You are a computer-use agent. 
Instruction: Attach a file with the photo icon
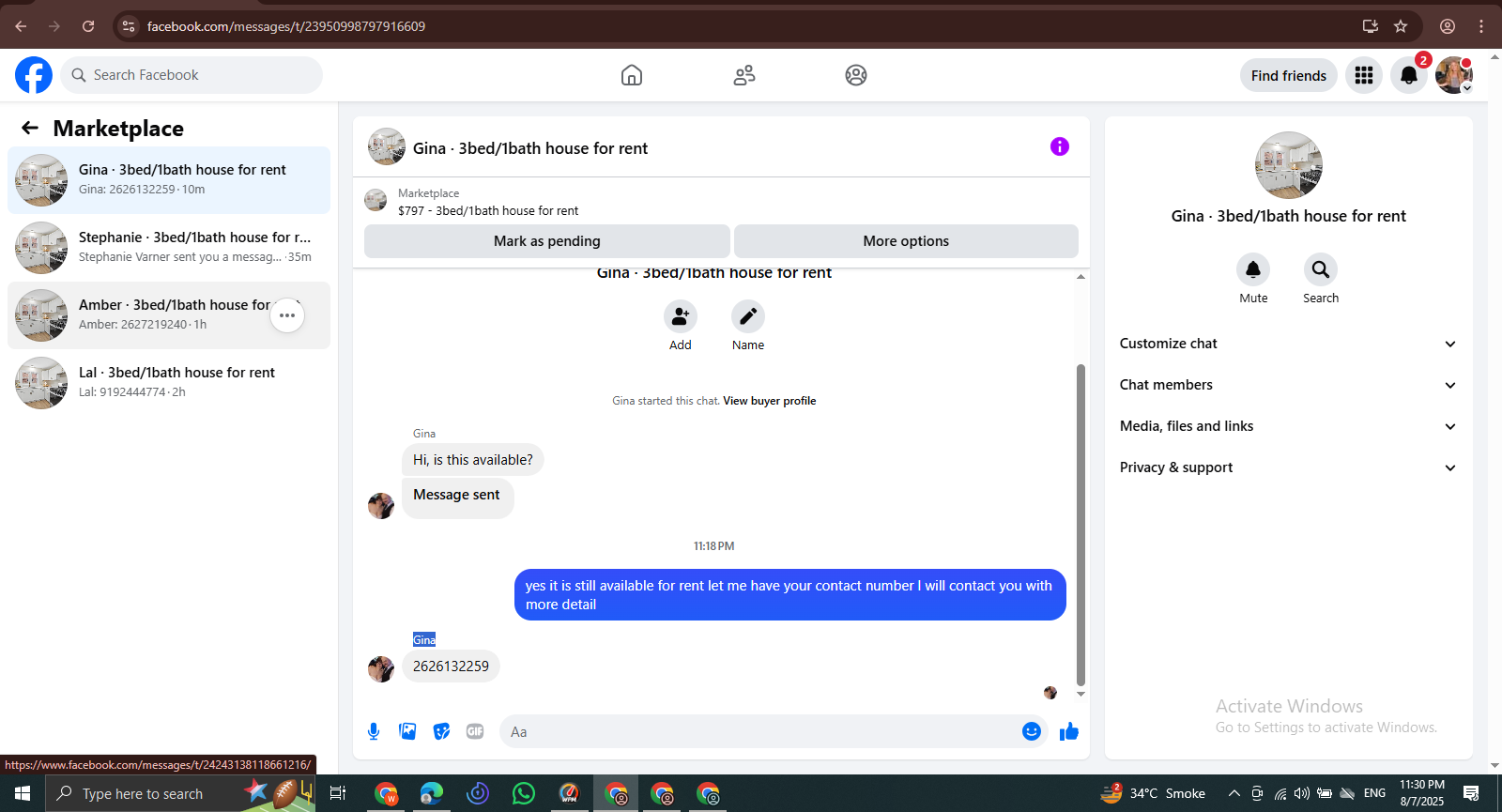pos(407,731)
